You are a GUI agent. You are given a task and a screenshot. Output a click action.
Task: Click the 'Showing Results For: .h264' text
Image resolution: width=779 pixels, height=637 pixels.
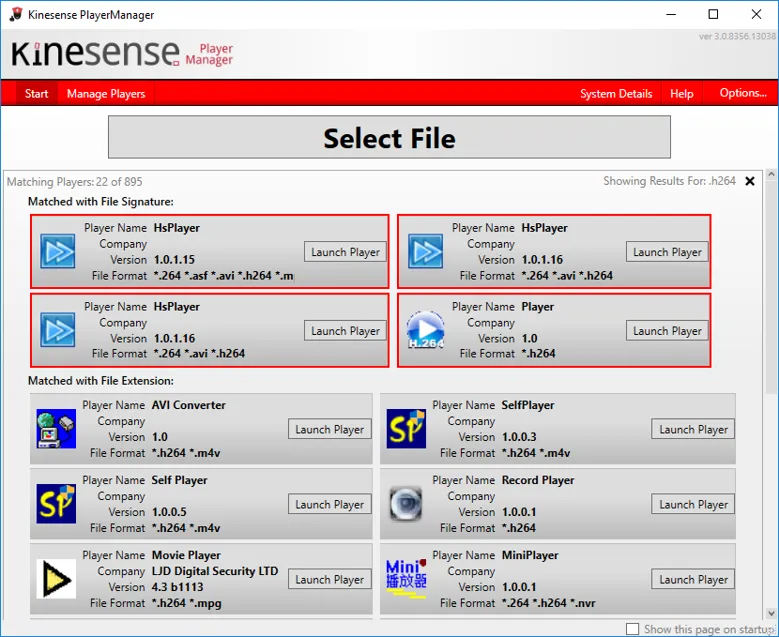(669, 181)
